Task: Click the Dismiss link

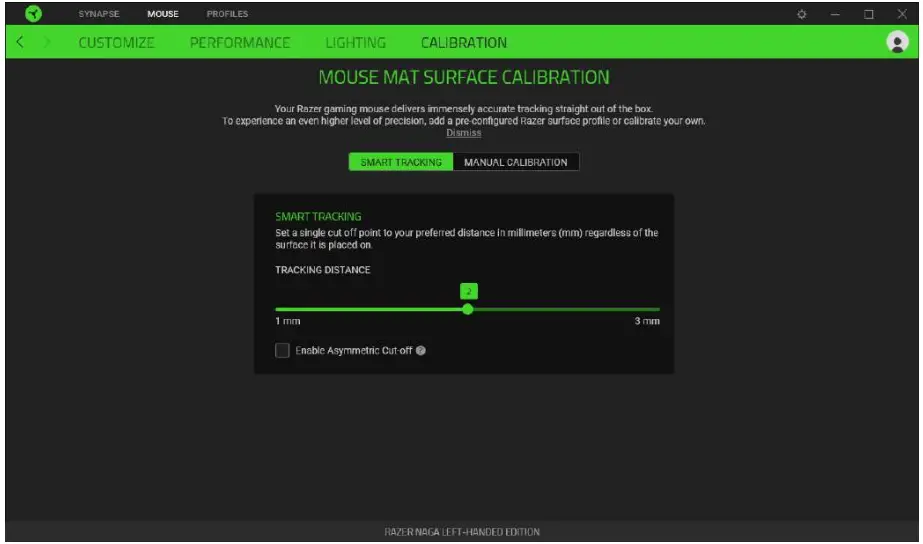Action: click(464, 133)
